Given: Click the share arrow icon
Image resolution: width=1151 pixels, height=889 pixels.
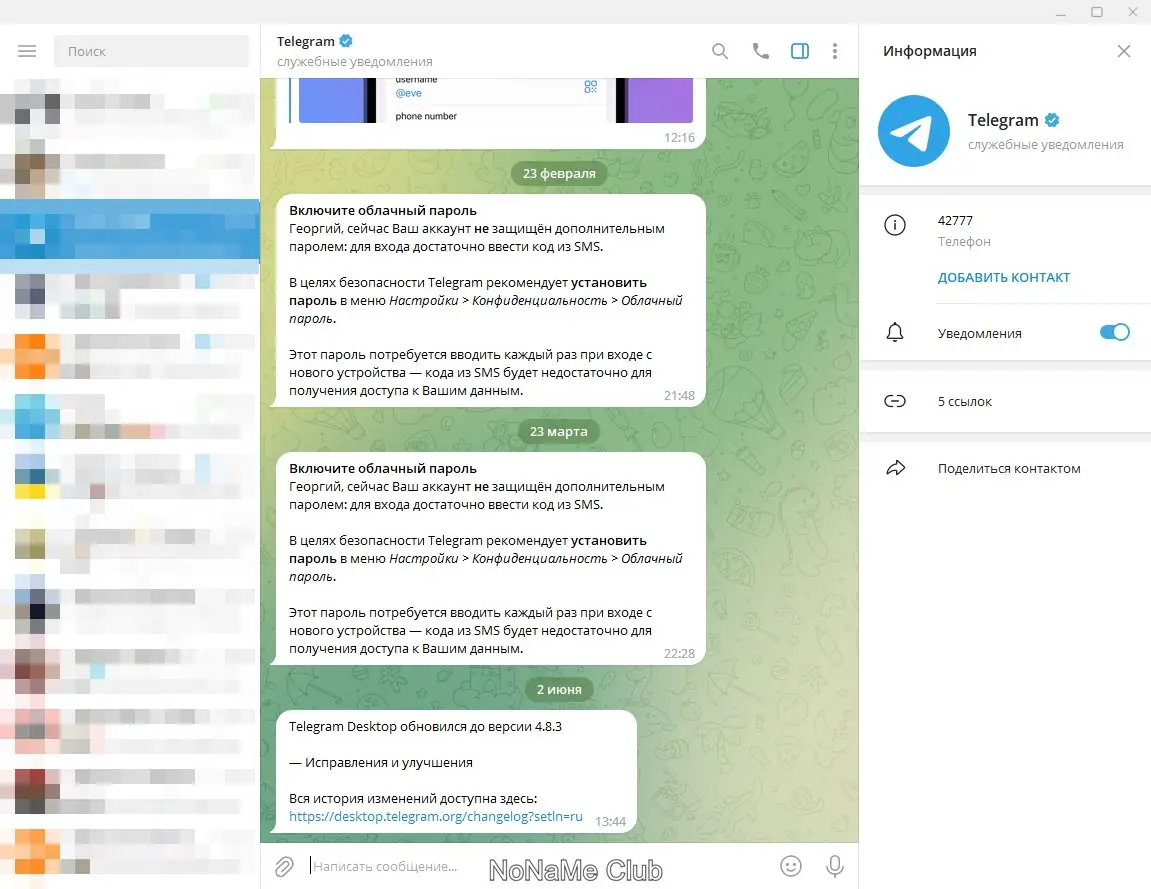Looking at the screenshot, I should (895, 468).
